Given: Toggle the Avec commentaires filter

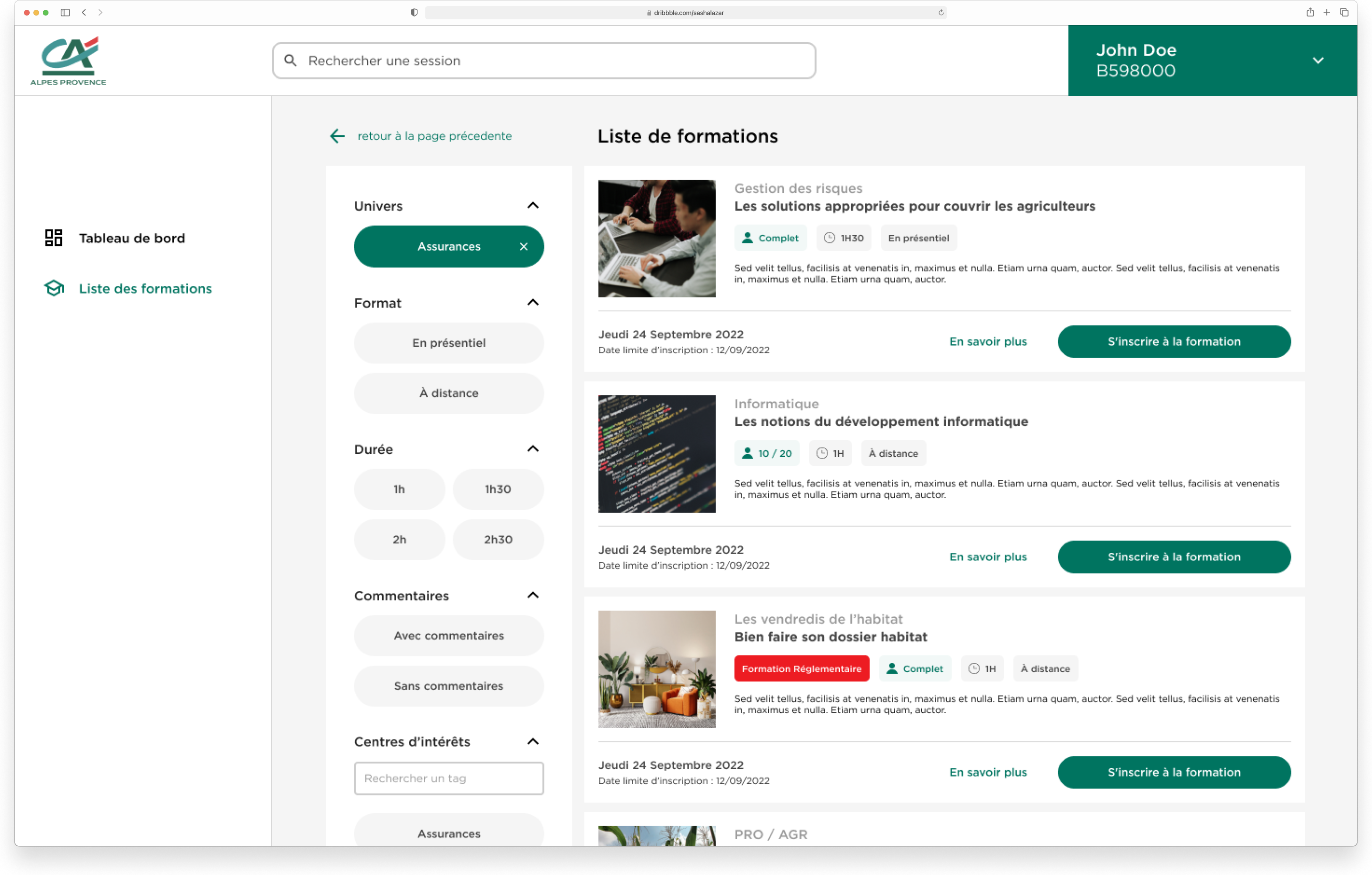Looking at the screenshot, I should (x=449, y=636).
